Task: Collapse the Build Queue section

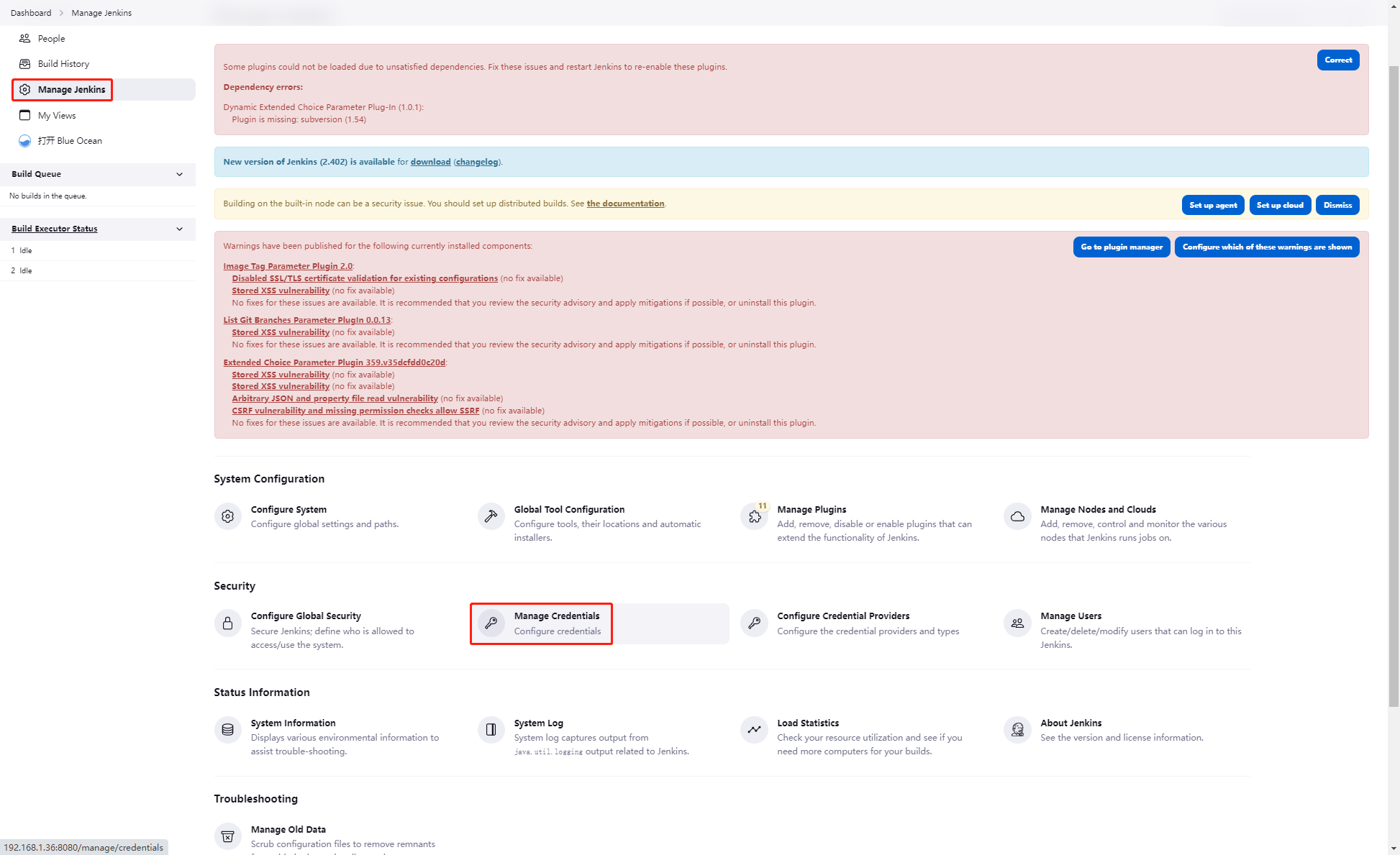Action: 179,174
